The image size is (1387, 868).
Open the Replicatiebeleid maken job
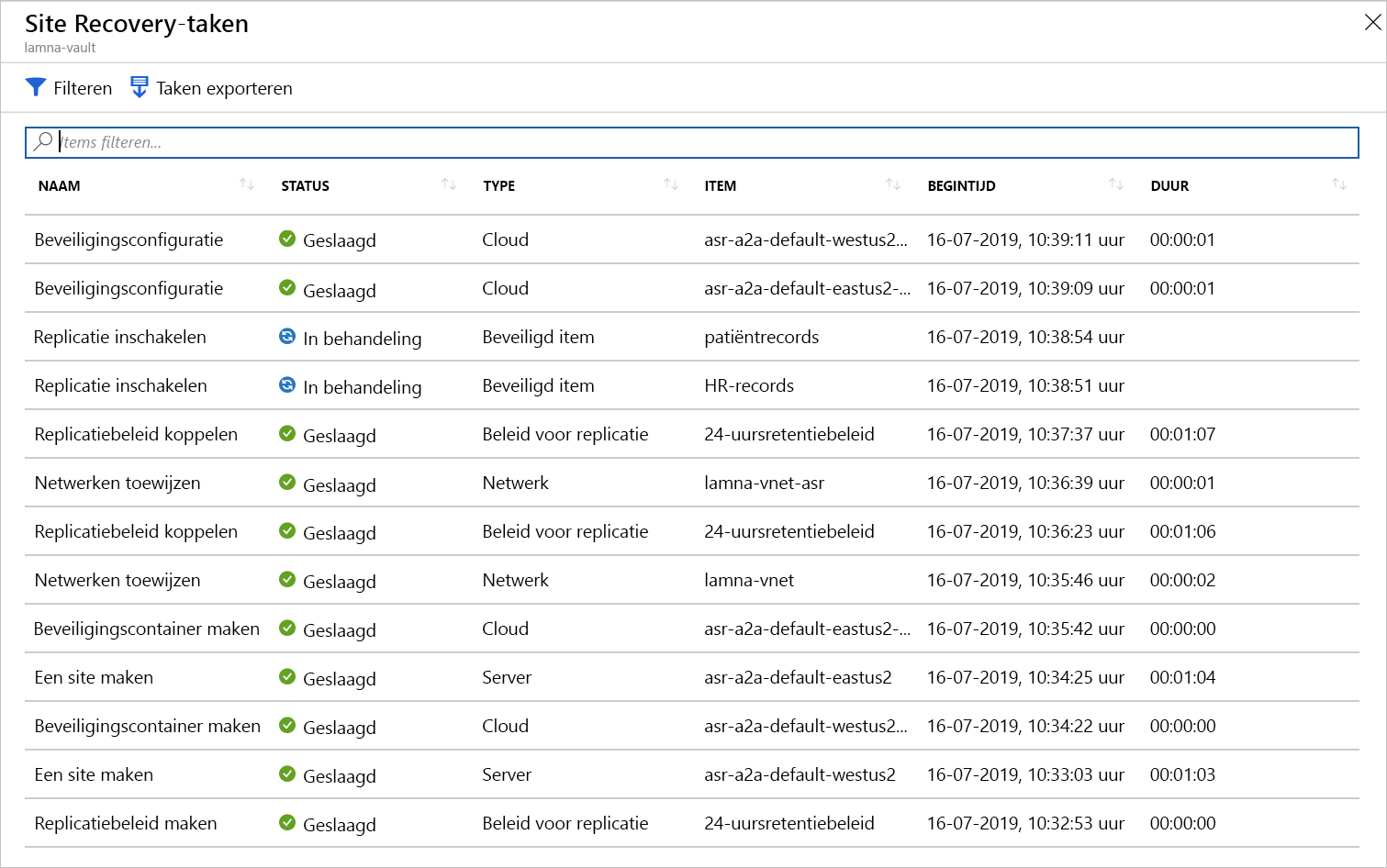coord(126,823)
